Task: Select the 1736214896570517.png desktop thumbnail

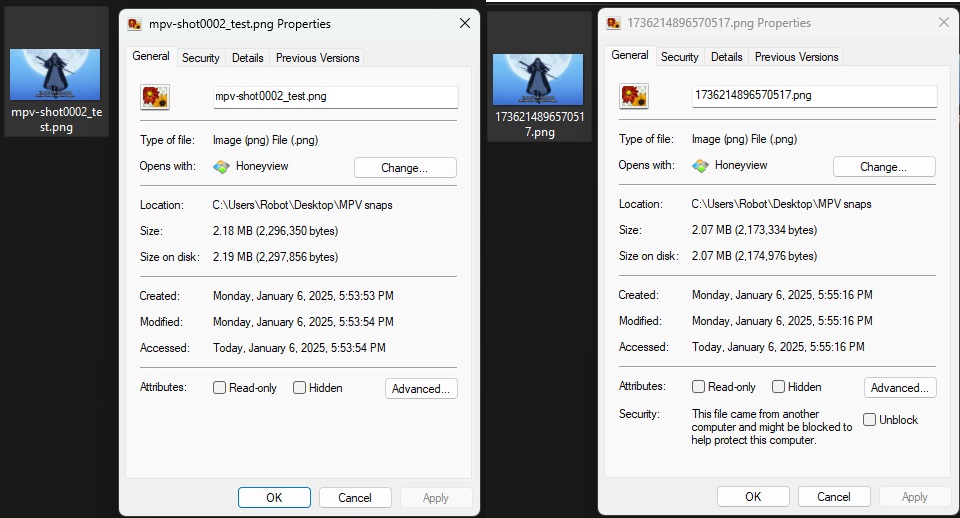Action: [538, 79]
